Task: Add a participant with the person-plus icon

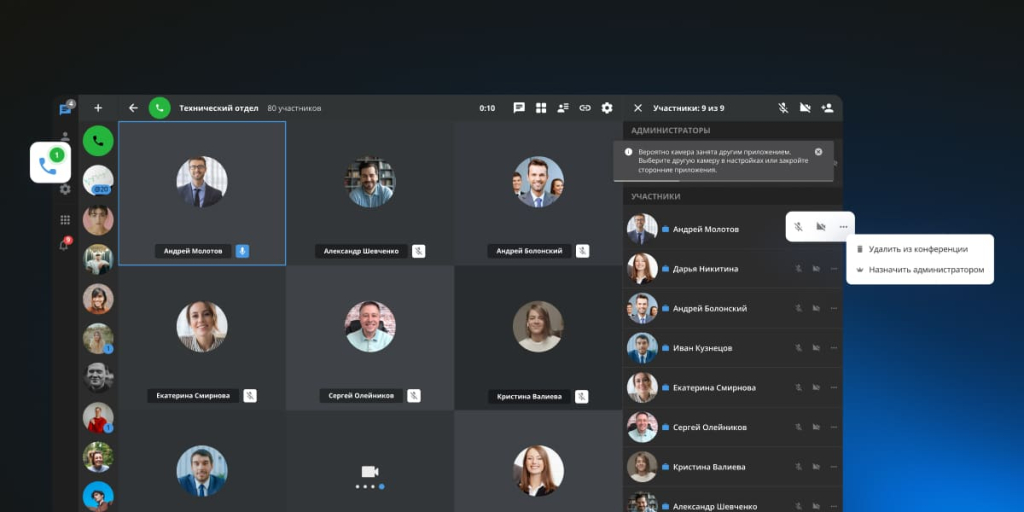Action: (827, 108)
